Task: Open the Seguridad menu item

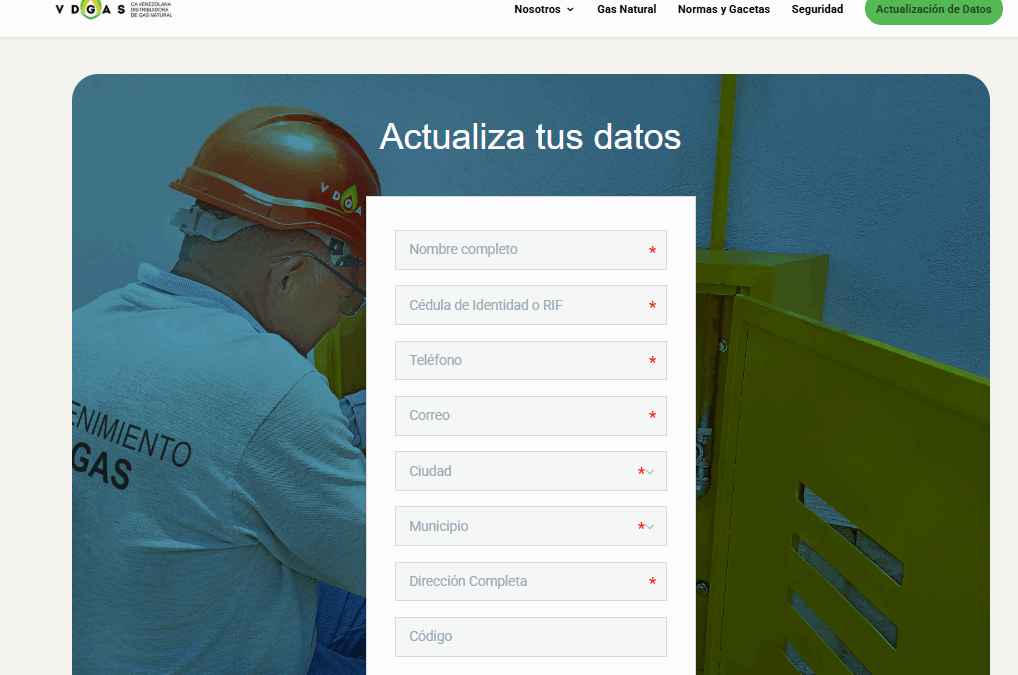Action: tap(817, 9)
